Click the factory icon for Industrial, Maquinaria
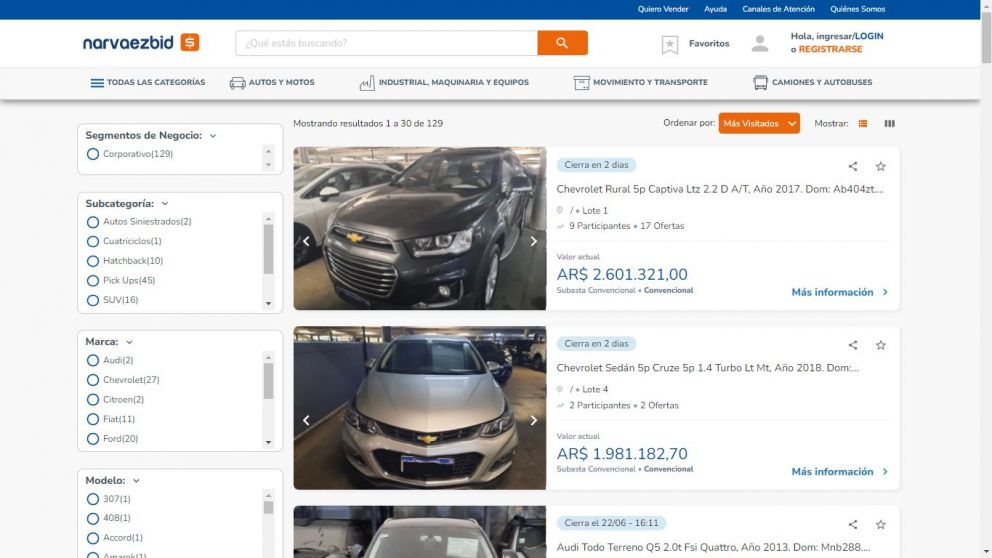Image resolution: width=992 pixels, height=558 pixels. (367, 83)
